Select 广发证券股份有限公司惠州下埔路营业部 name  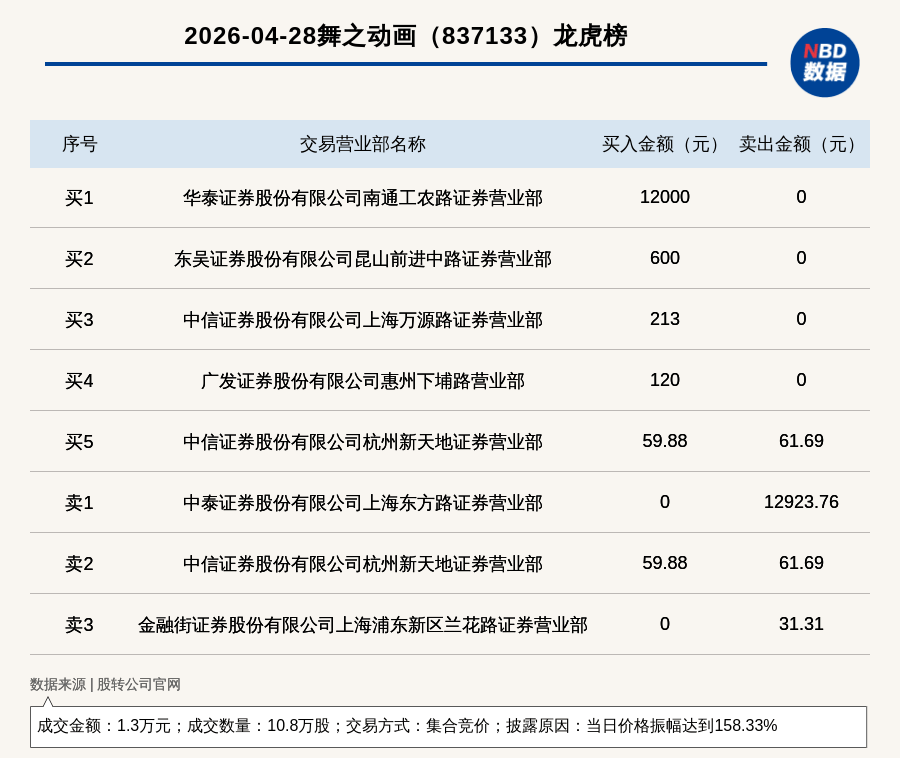pos(363,381)
